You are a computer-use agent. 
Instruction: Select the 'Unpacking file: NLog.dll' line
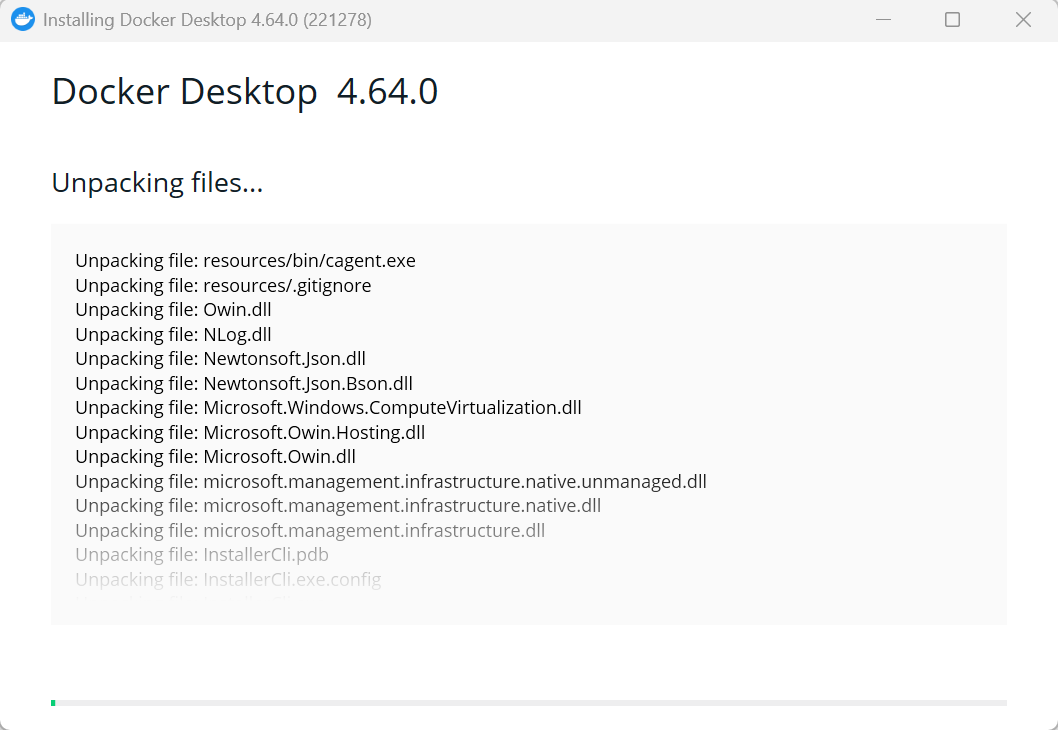click(173, 335)
